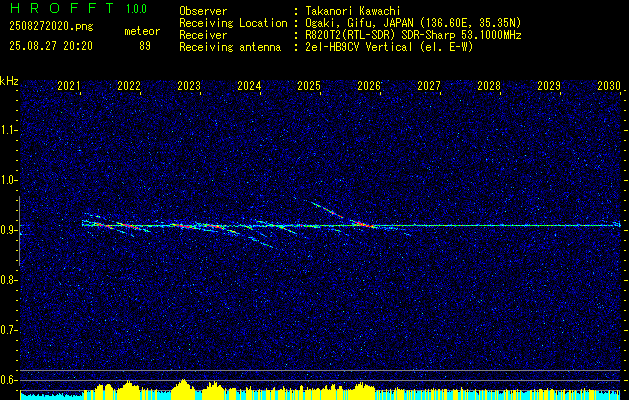The width and height of the screenshot is (629, 400).
Task: Click the 2028 time axis label
Action: coord(489,86)
